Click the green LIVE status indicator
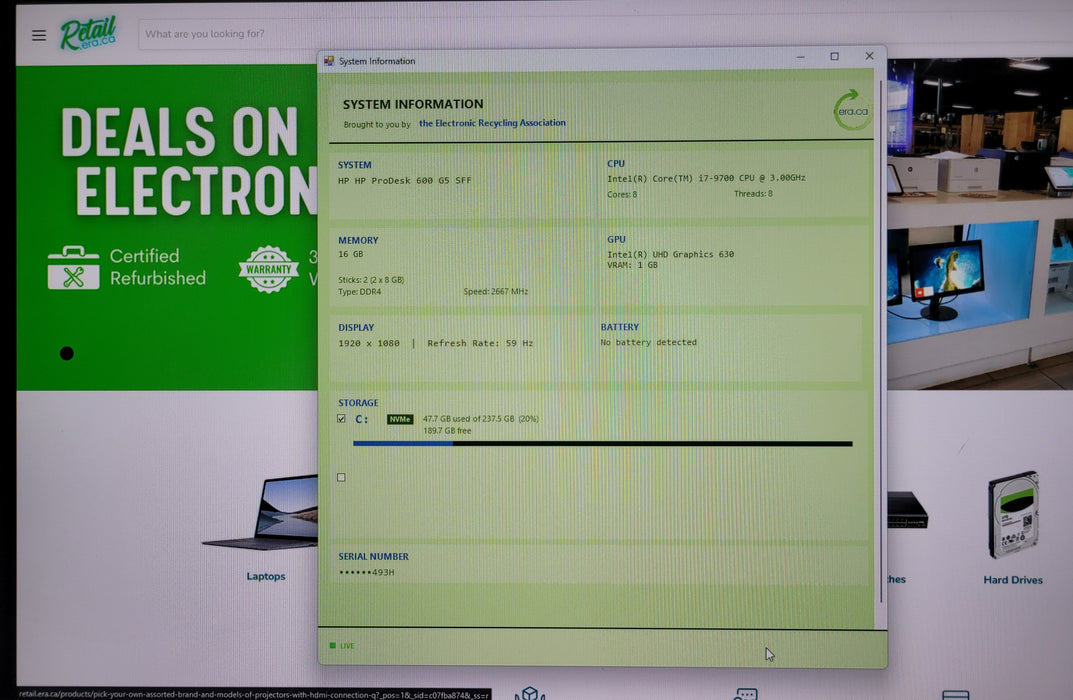Viewport: 1073px width, 700px height. point(342,645)
